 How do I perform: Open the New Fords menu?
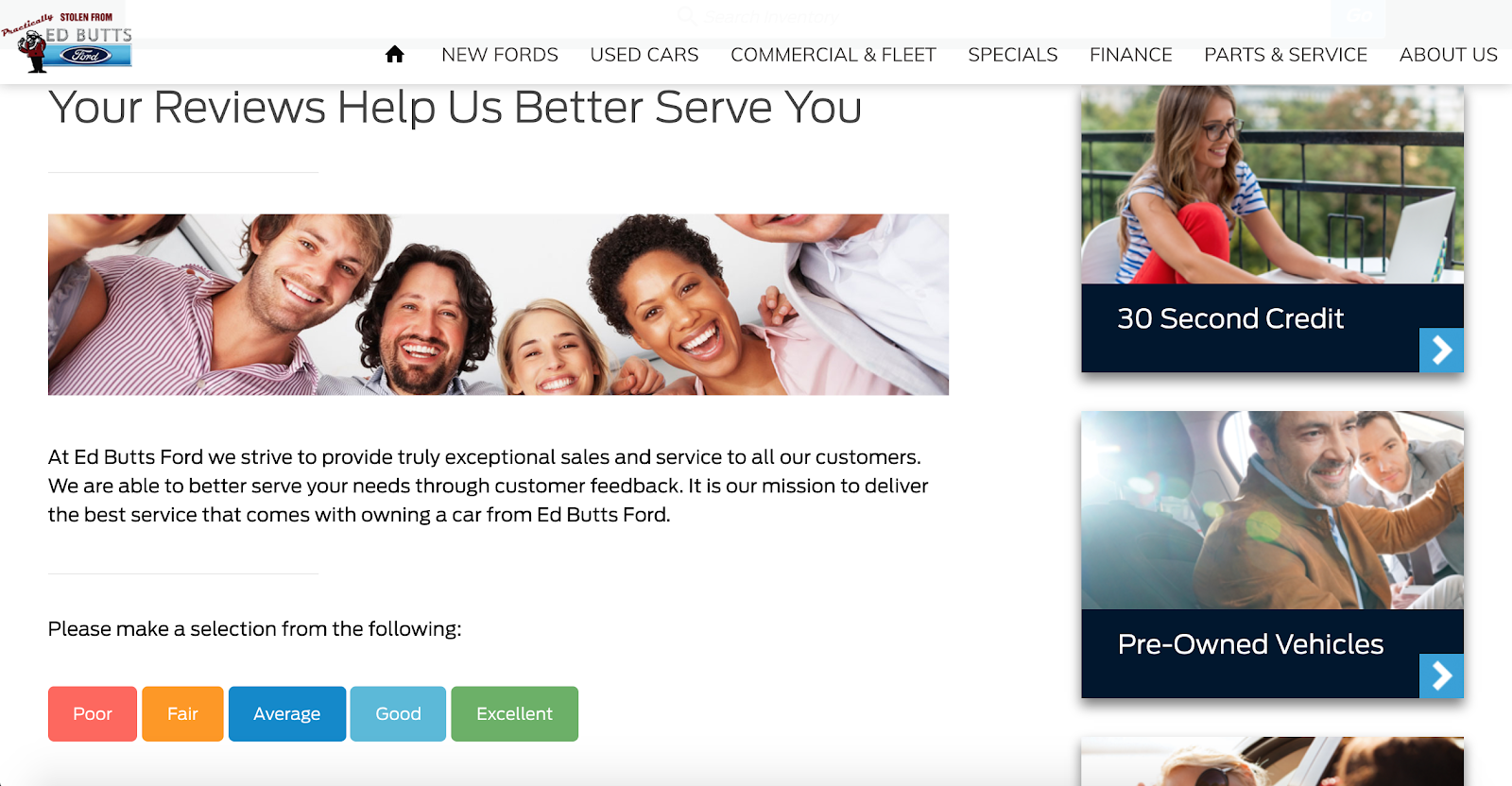tap(500, 55)
